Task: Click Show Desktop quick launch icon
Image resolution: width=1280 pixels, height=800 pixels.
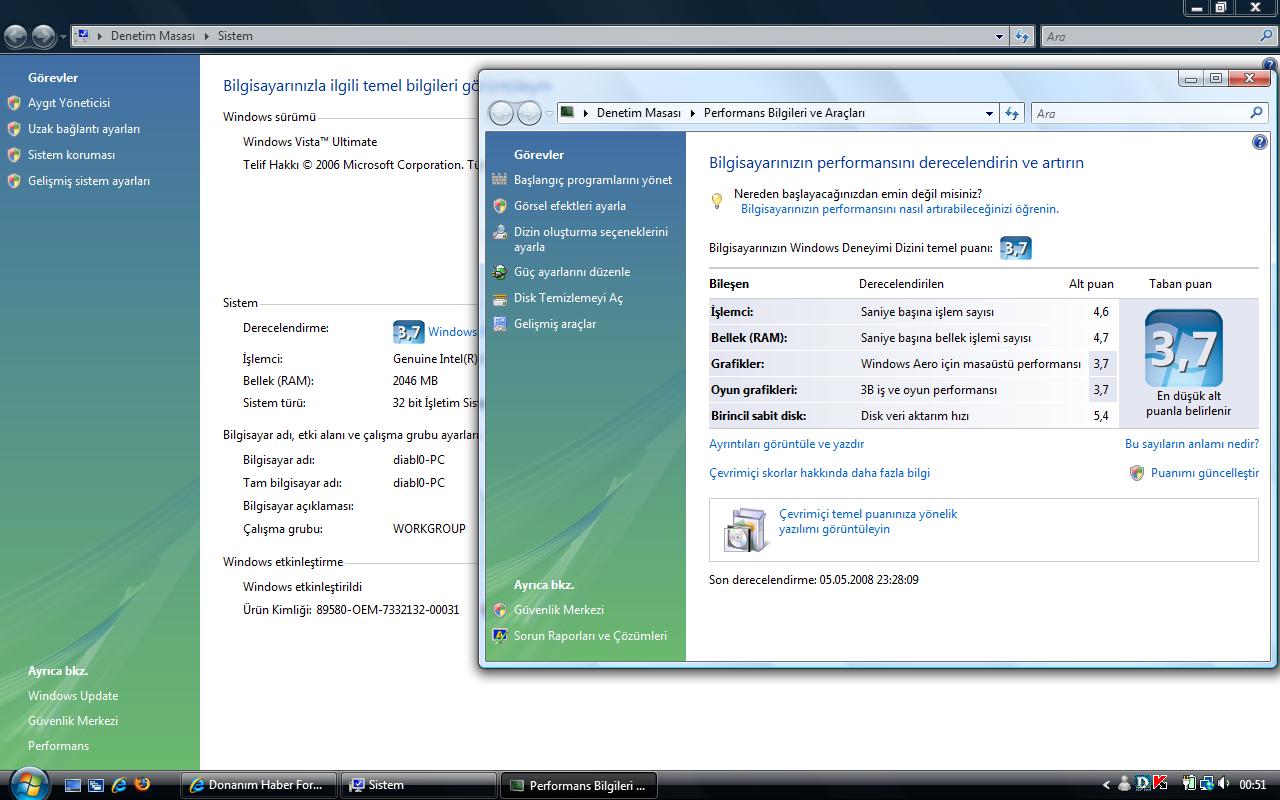Action: coord(73,785)
